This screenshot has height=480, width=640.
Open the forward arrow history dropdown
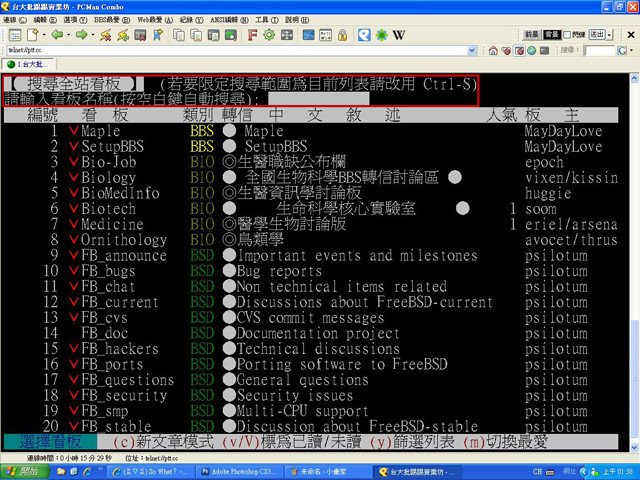pyautogui.click(x=93, y=35)
